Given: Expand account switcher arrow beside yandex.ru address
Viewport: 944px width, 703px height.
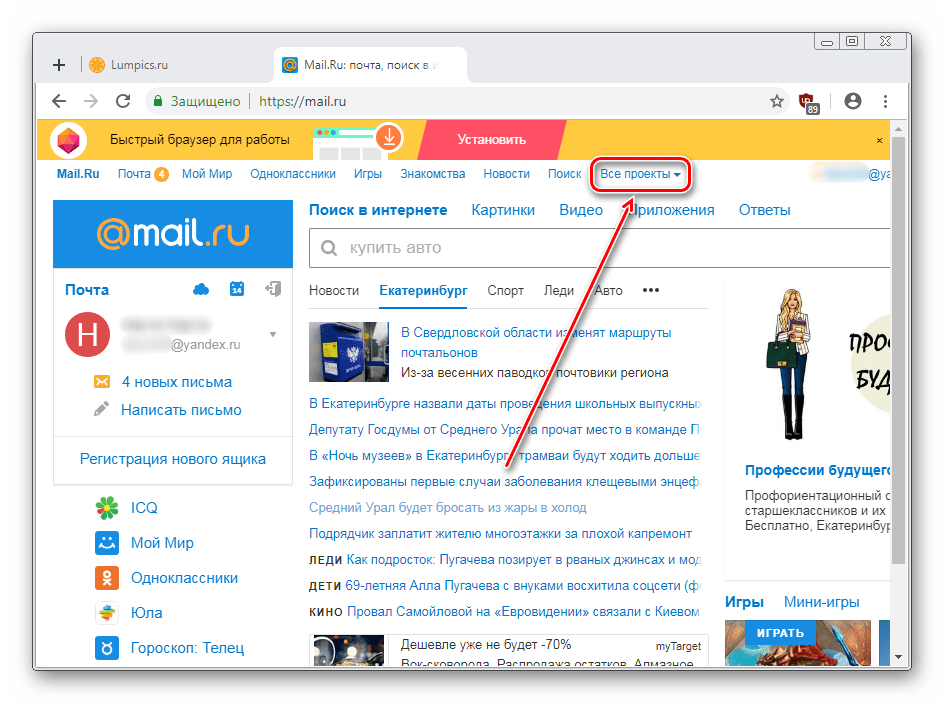Looking at the screenshot, I should coord(273,334).
